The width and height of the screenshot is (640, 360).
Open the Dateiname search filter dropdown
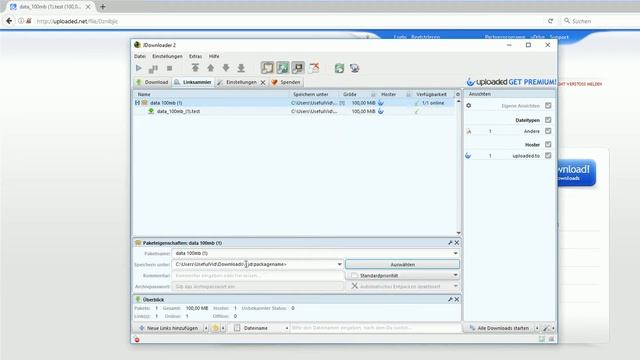(x=261, y=328)
